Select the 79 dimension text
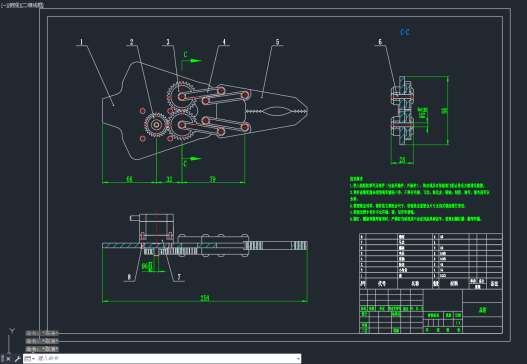 tap(213, 179)
